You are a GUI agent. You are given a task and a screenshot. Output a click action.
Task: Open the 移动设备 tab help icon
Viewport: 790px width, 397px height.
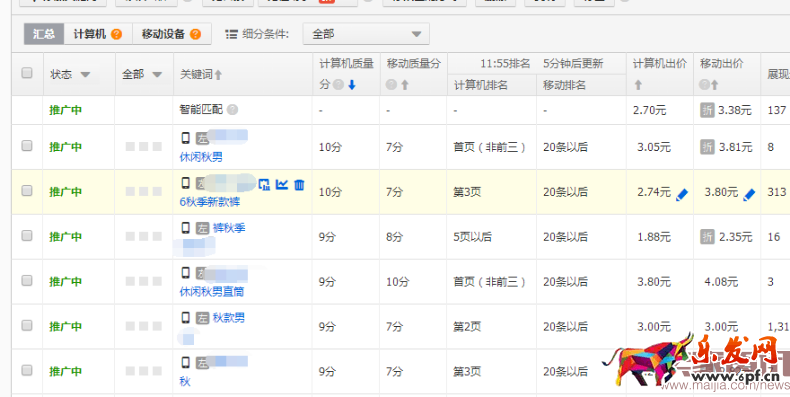point(195,34)
